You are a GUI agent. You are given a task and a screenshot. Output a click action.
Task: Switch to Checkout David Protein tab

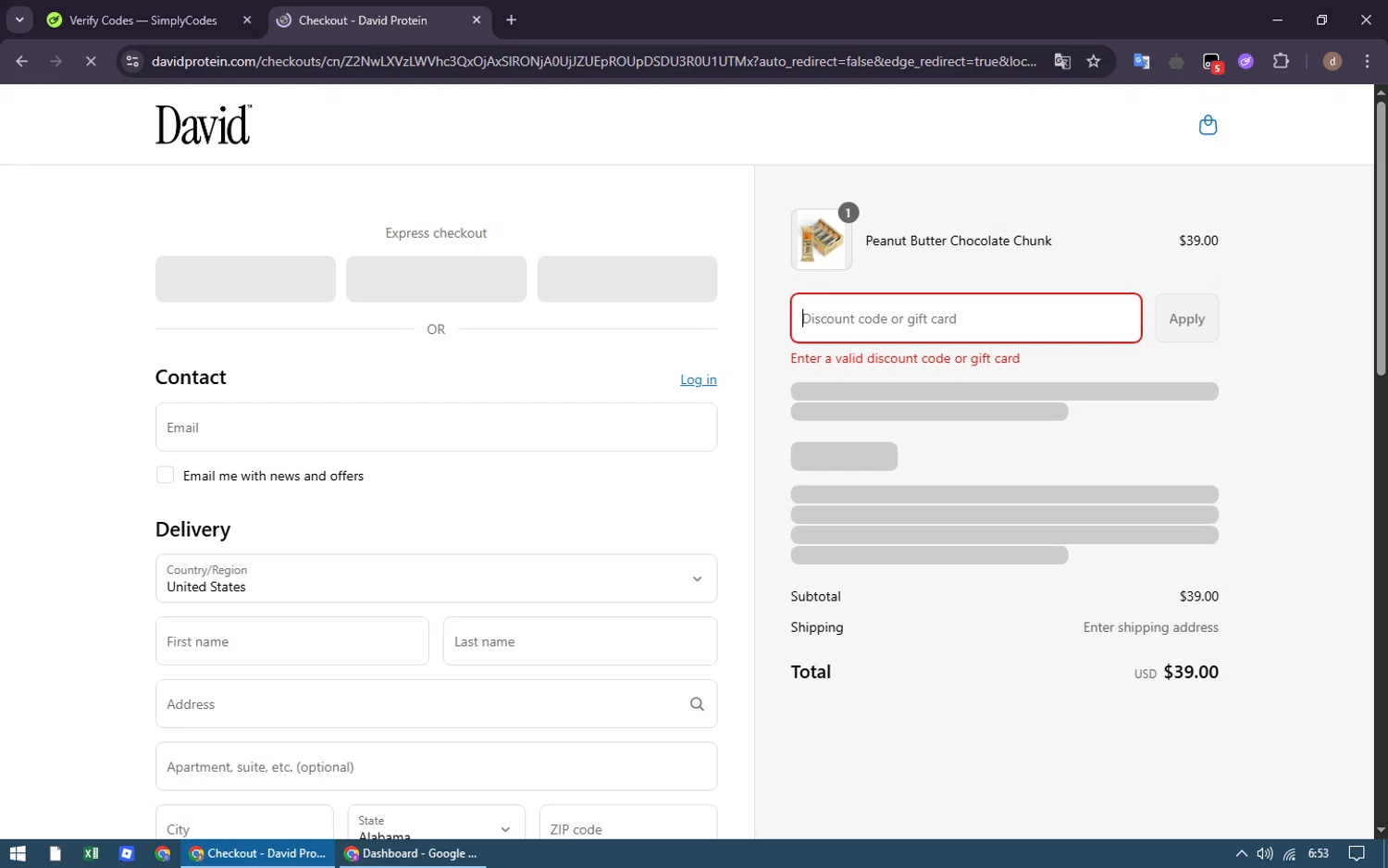(380, 20)
